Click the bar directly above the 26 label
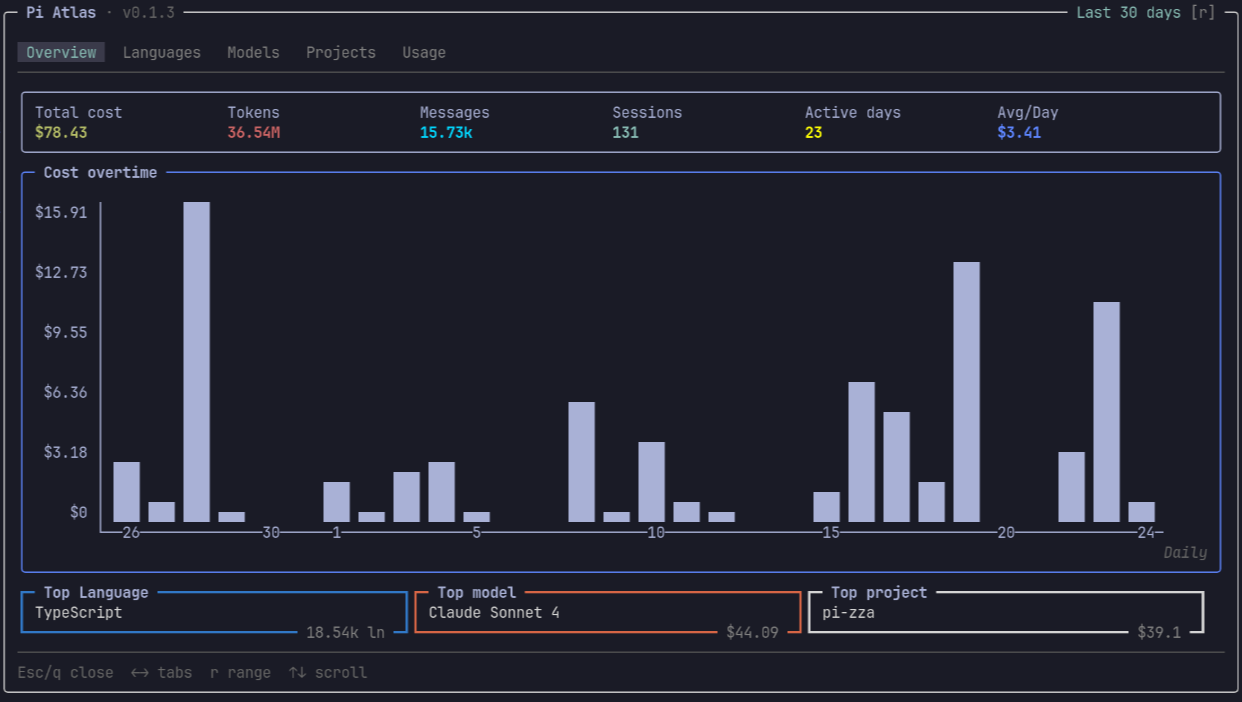Viewport: 1242px width, 702px height. (x=126, y=492)
